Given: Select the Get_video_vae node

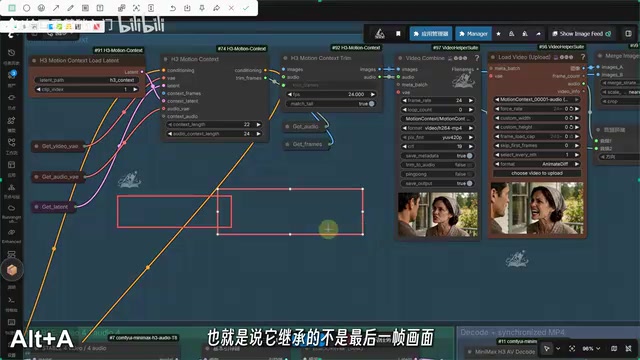Looking at the screenshot, I should click(x=58, y=146).
